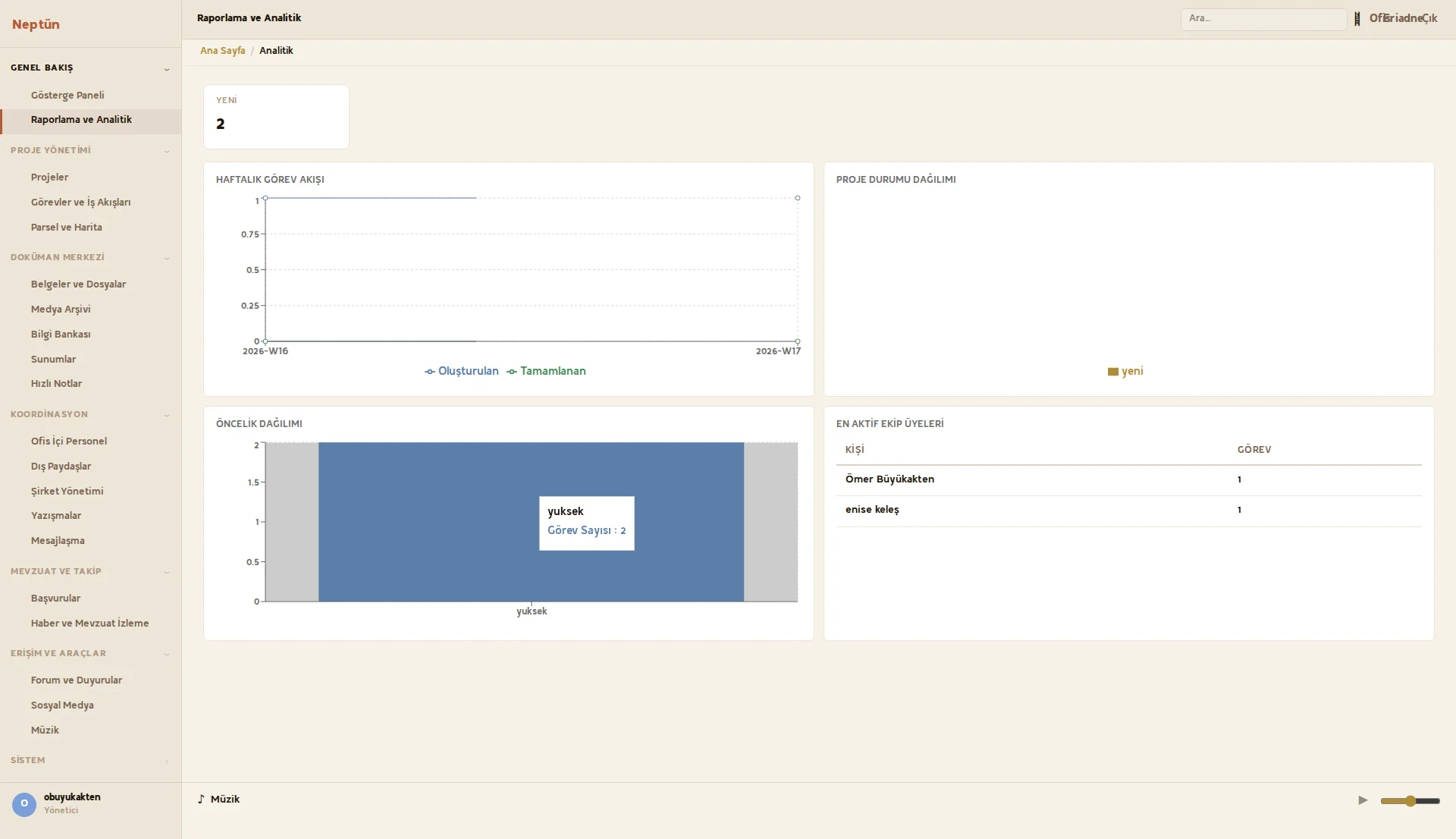
Task: Click the YENİ count card
Action: 276,117
